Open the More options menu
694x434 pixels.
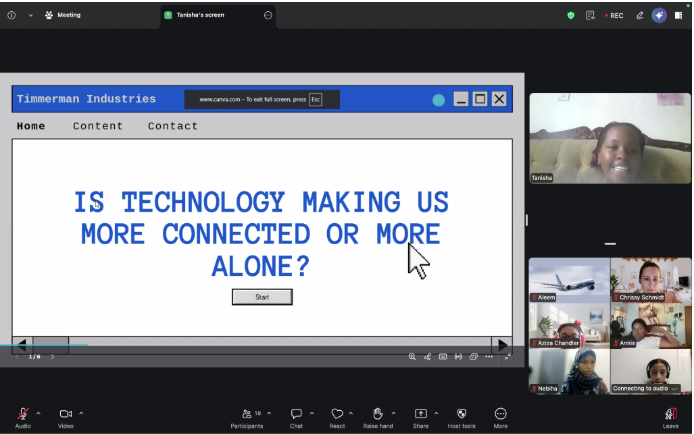(501, 418)
